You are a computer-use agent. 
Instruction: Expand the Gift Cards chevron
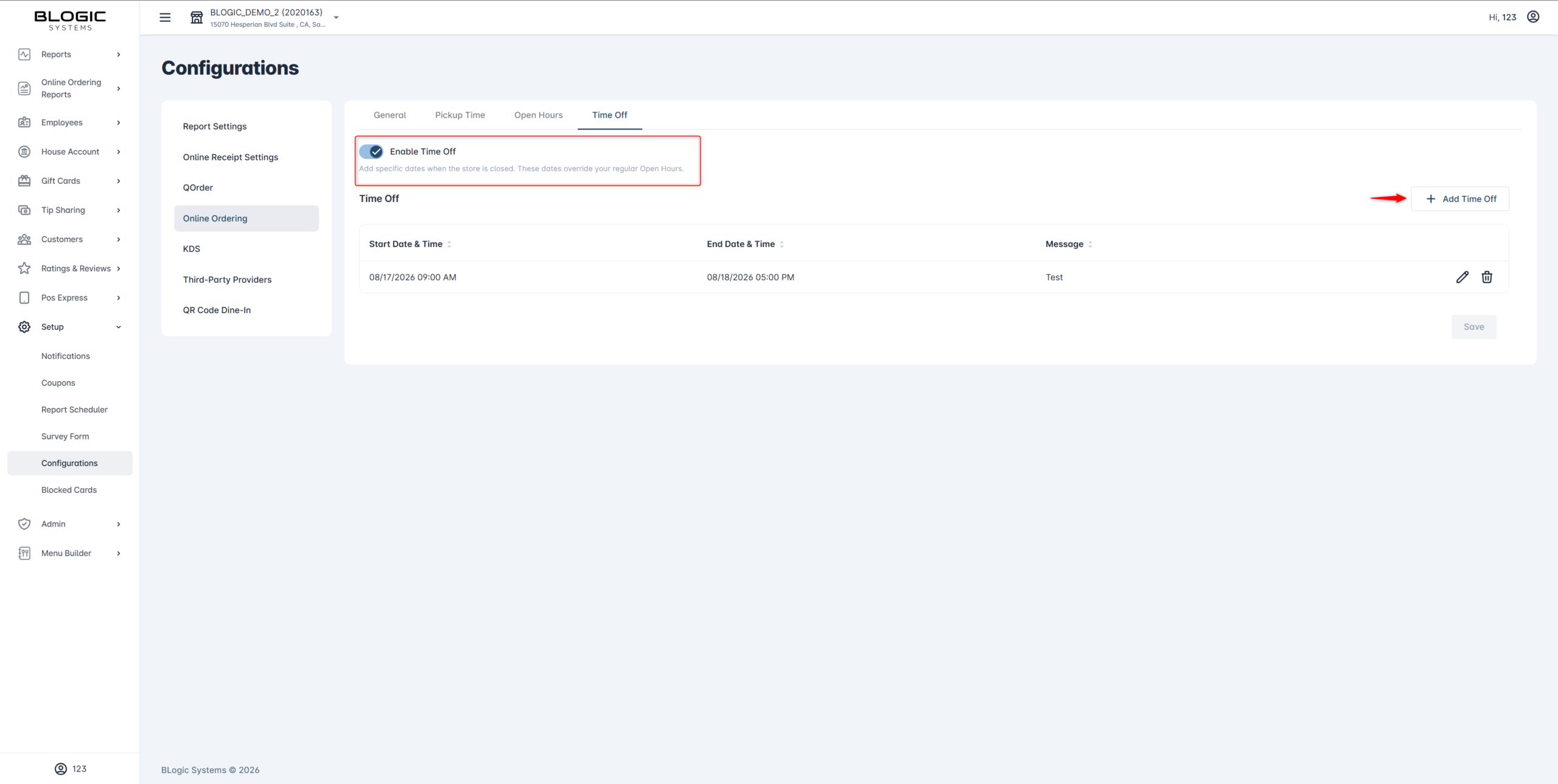119,181
